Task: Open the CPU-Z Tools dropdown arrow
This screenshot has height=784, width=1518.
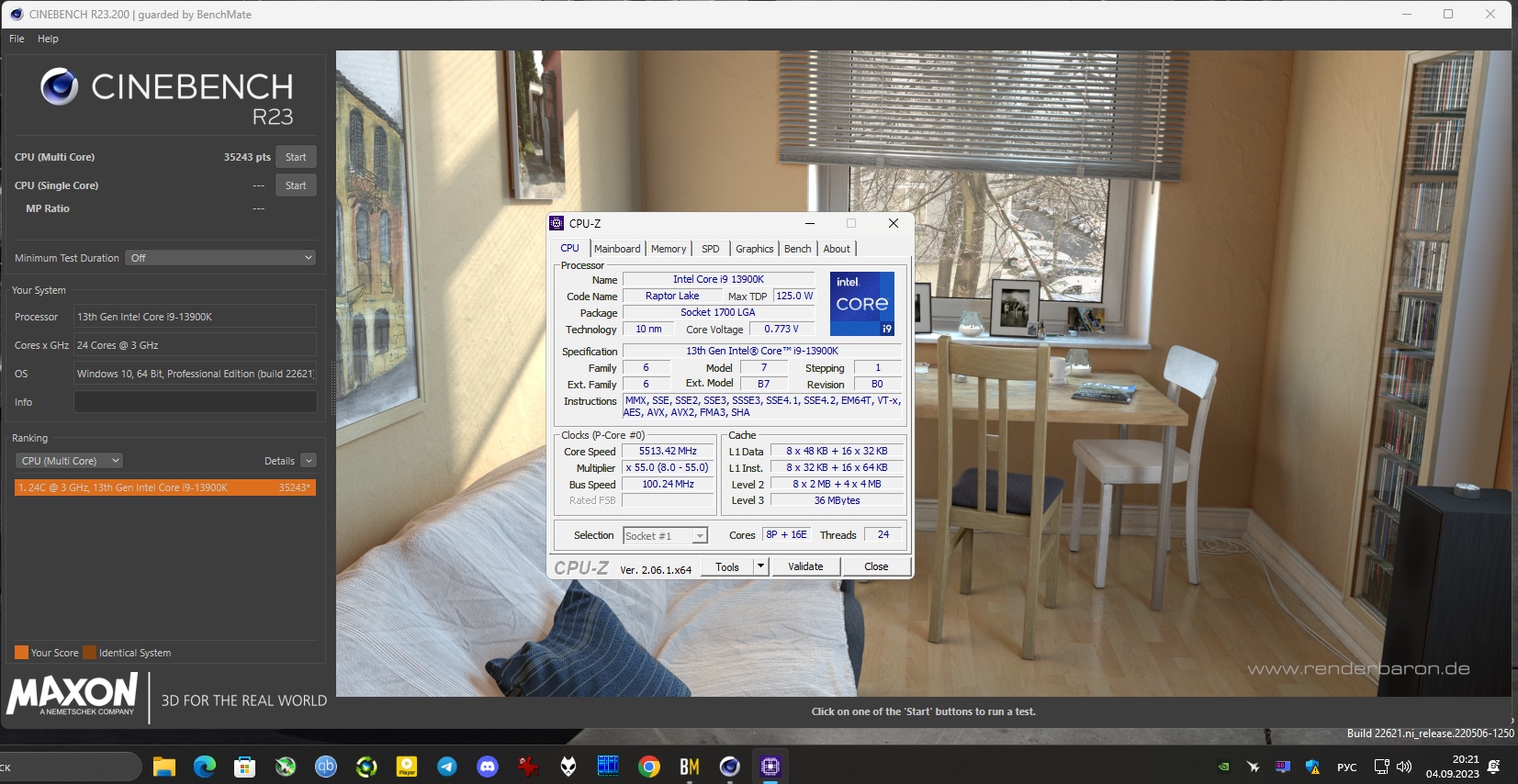Action: [x=760, y=566]
